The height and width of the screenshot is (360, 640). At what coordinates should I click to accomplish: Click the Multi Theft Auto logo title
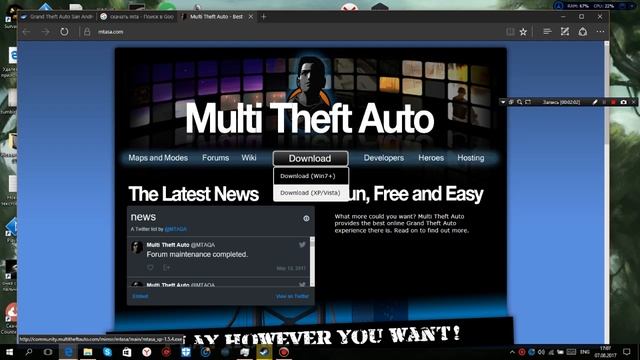click(x=309, y=118)
